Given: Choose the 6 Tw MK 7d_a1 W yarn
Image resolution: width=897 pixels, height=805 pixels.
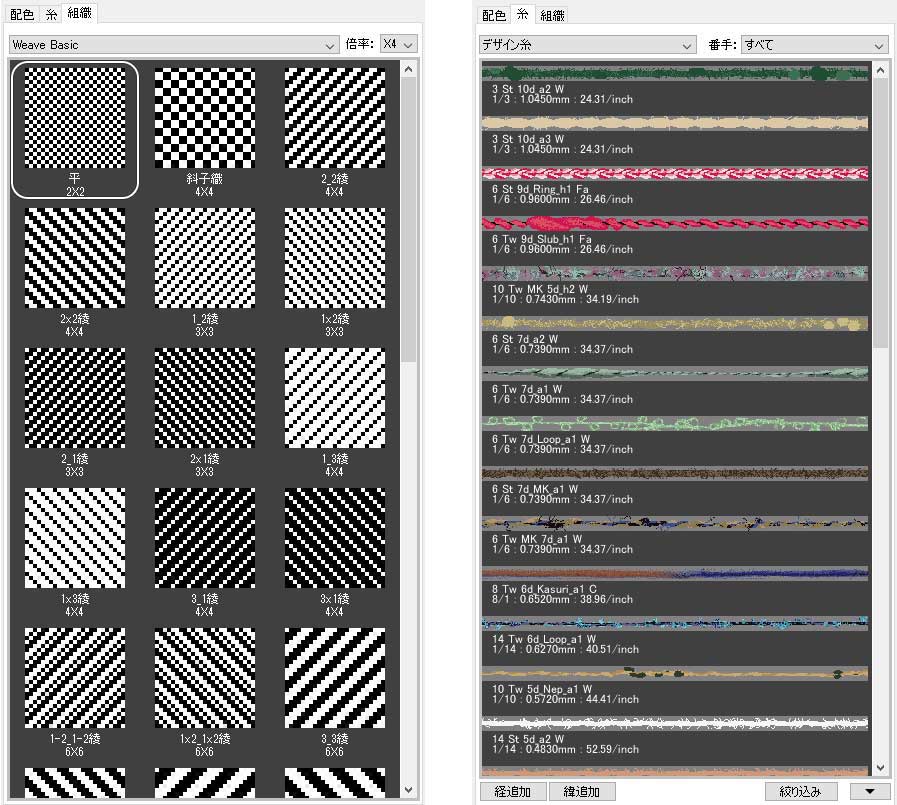Looking at the screenshot, I should pos(675,536).
